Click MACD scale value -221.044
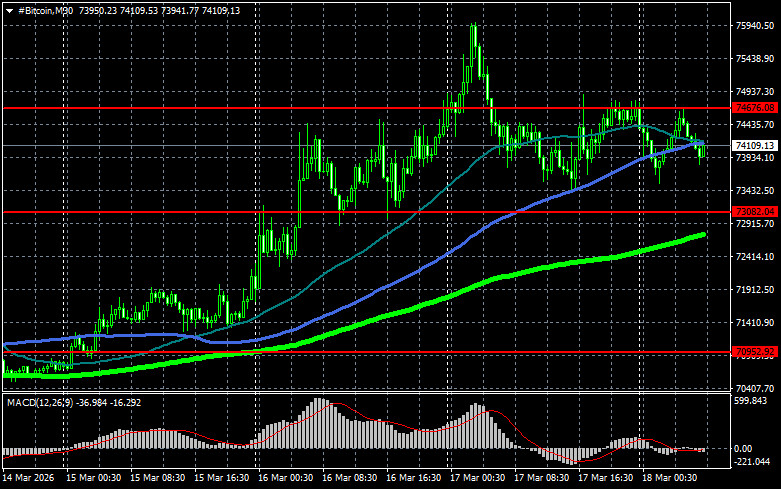The width and height of the screenshot is (781, 489). (x=752, y=462)
